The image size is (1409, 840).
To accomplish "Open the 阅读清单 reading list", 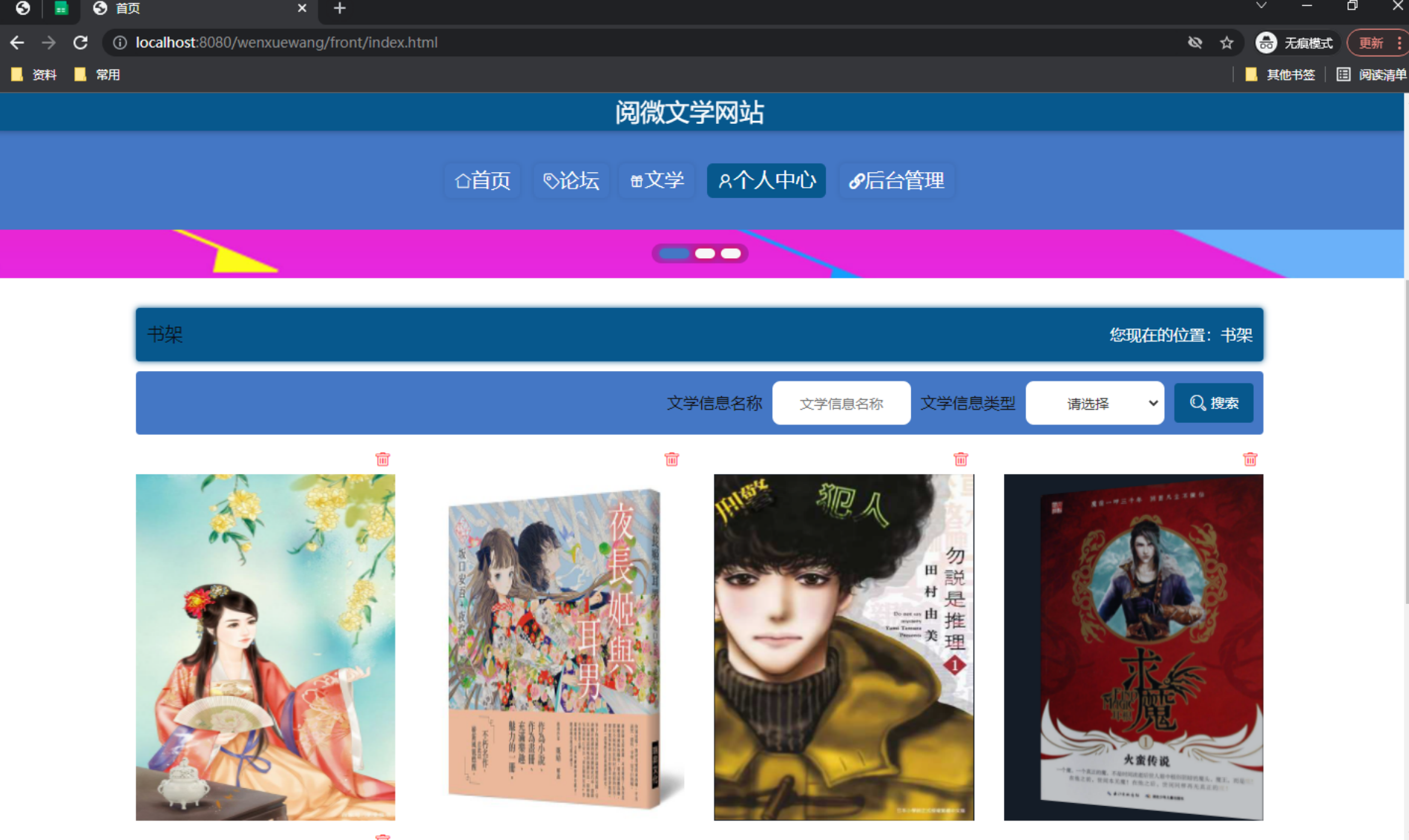I will (1371, 74).
